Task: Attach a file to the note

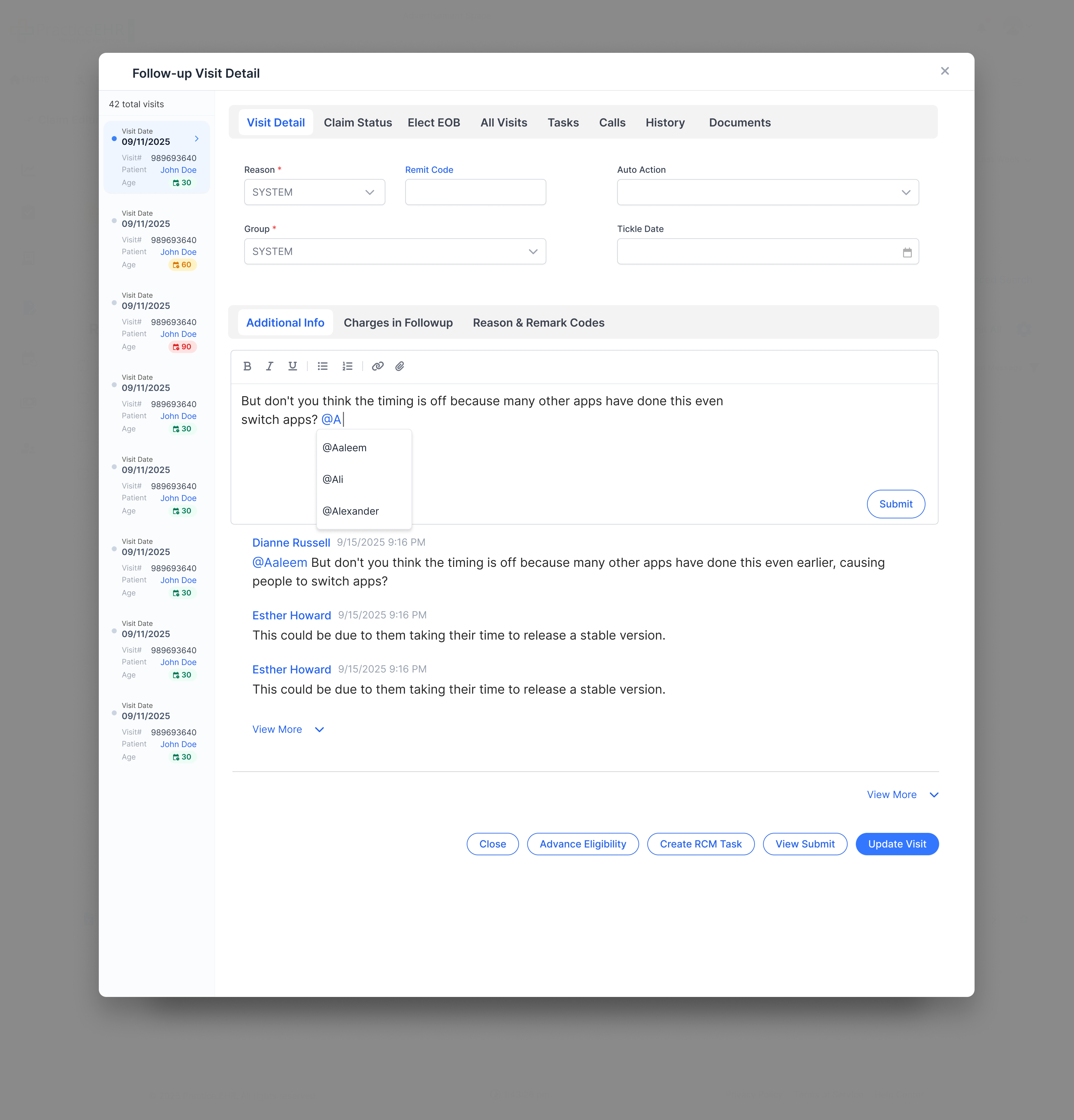Action: coord(400,366)
